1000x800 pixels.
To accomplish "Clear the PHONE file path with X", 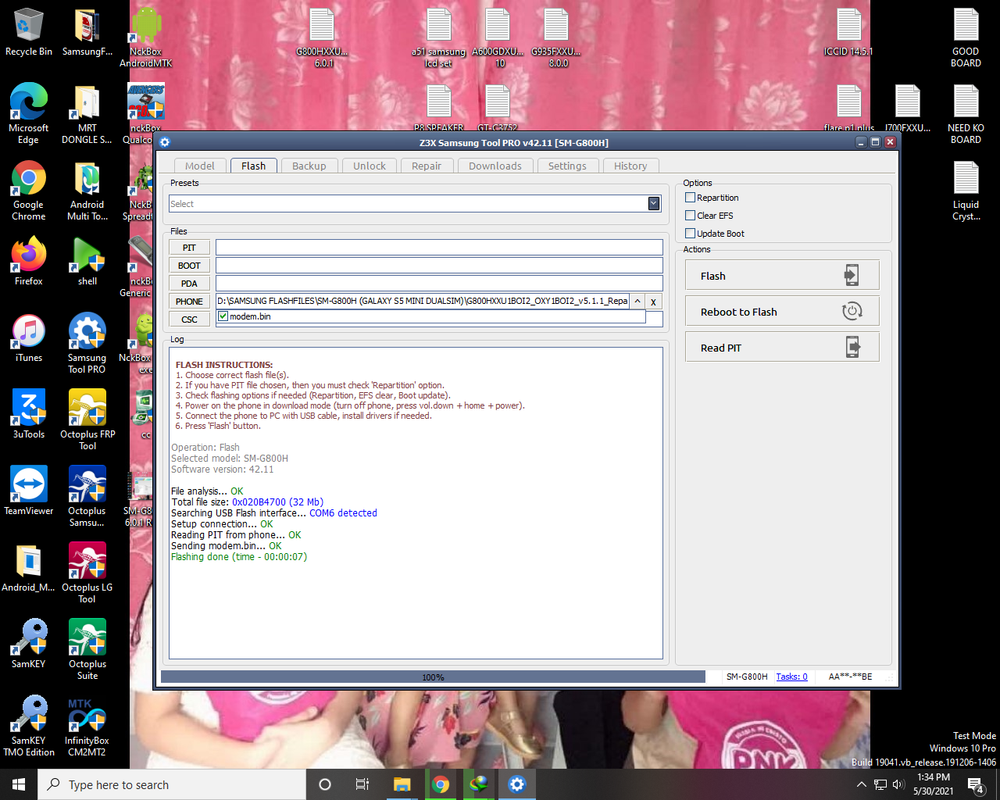I will [x=653, y=302].
